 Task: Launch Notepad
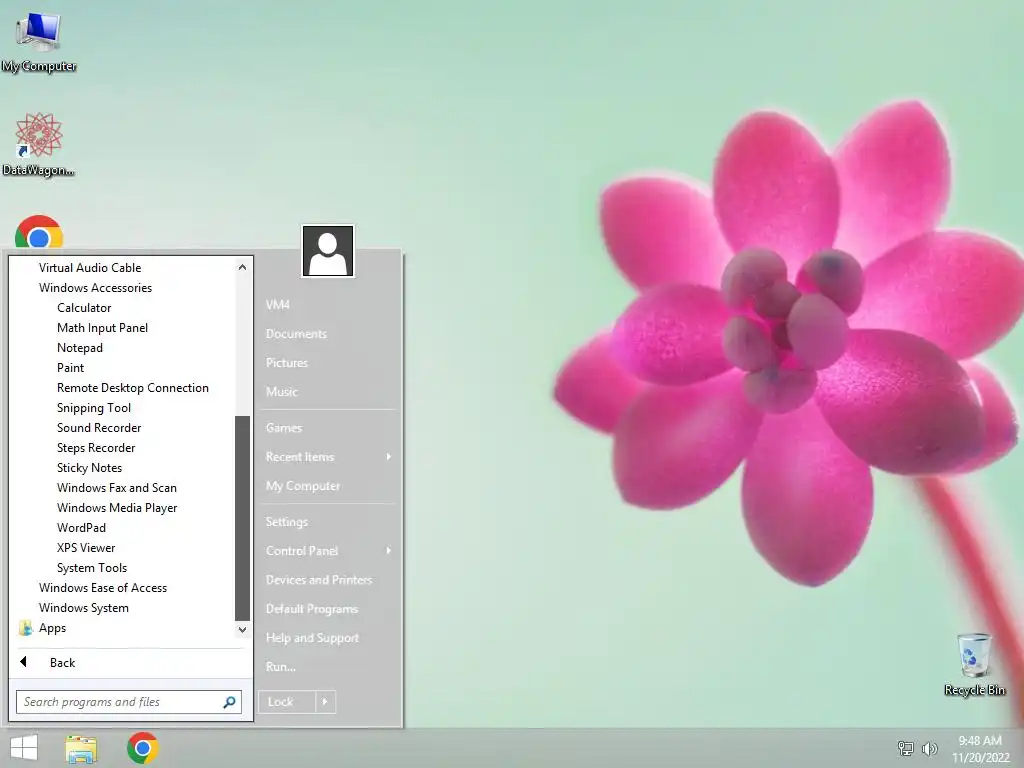(80, 348)
